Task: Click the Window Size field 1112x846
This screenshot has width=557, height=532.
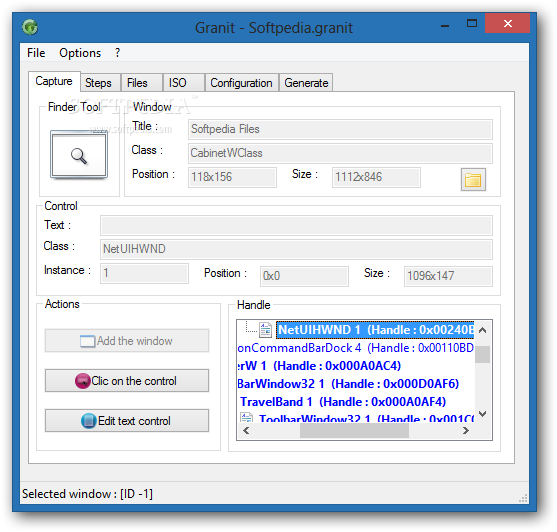Action: tap(376, 177)
